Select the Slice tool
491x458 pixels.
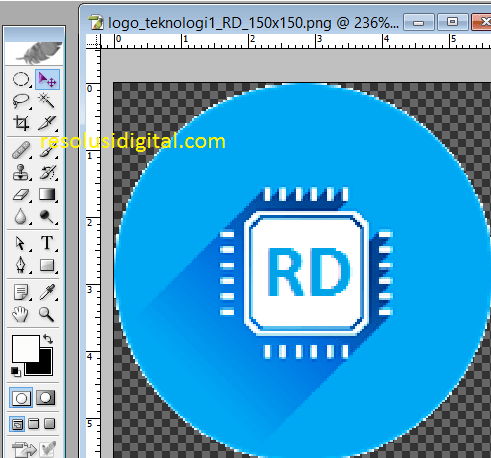tap(47, 123)
